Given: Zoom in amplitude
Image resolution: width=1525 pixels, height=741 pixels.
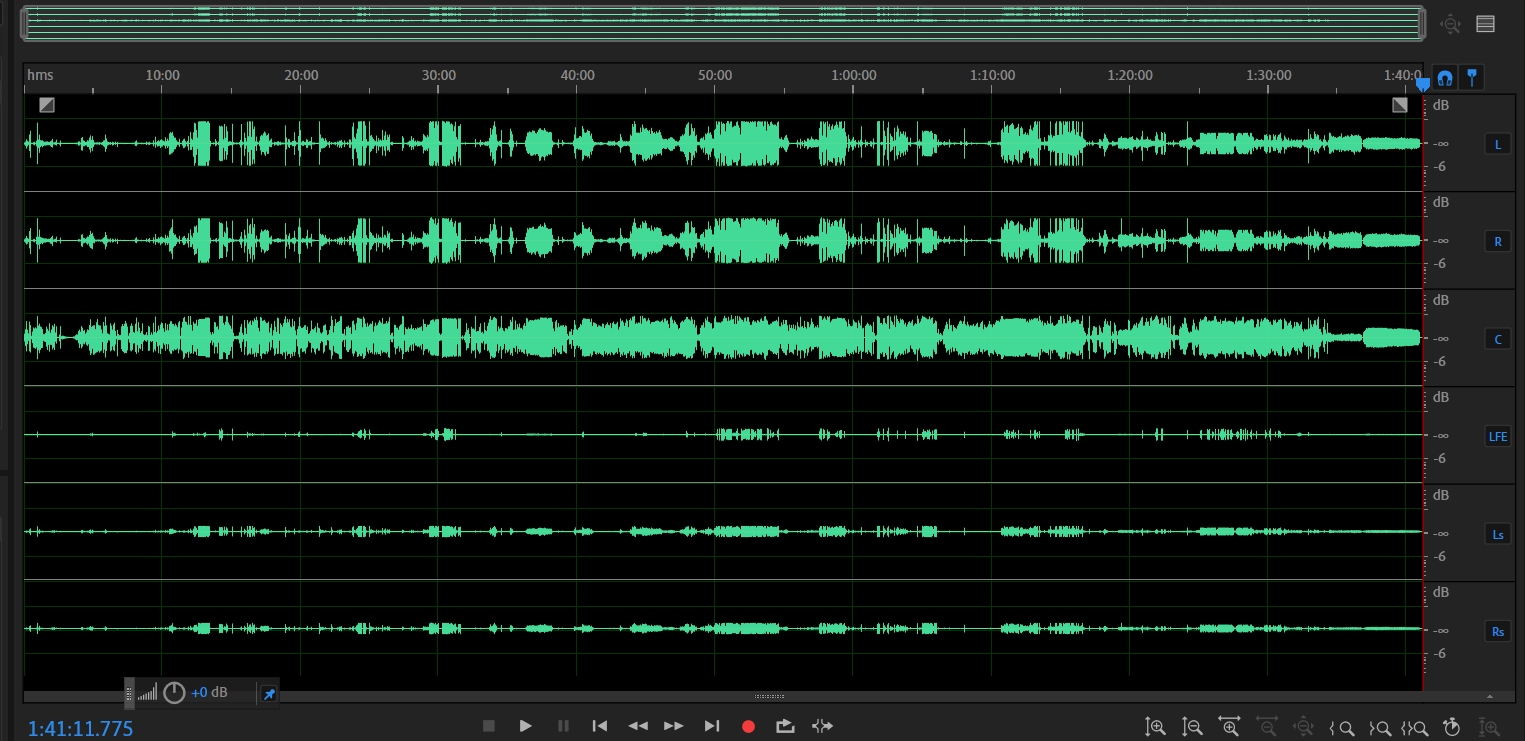Looking at the screenshot, I should click(x=1155, y=727).
